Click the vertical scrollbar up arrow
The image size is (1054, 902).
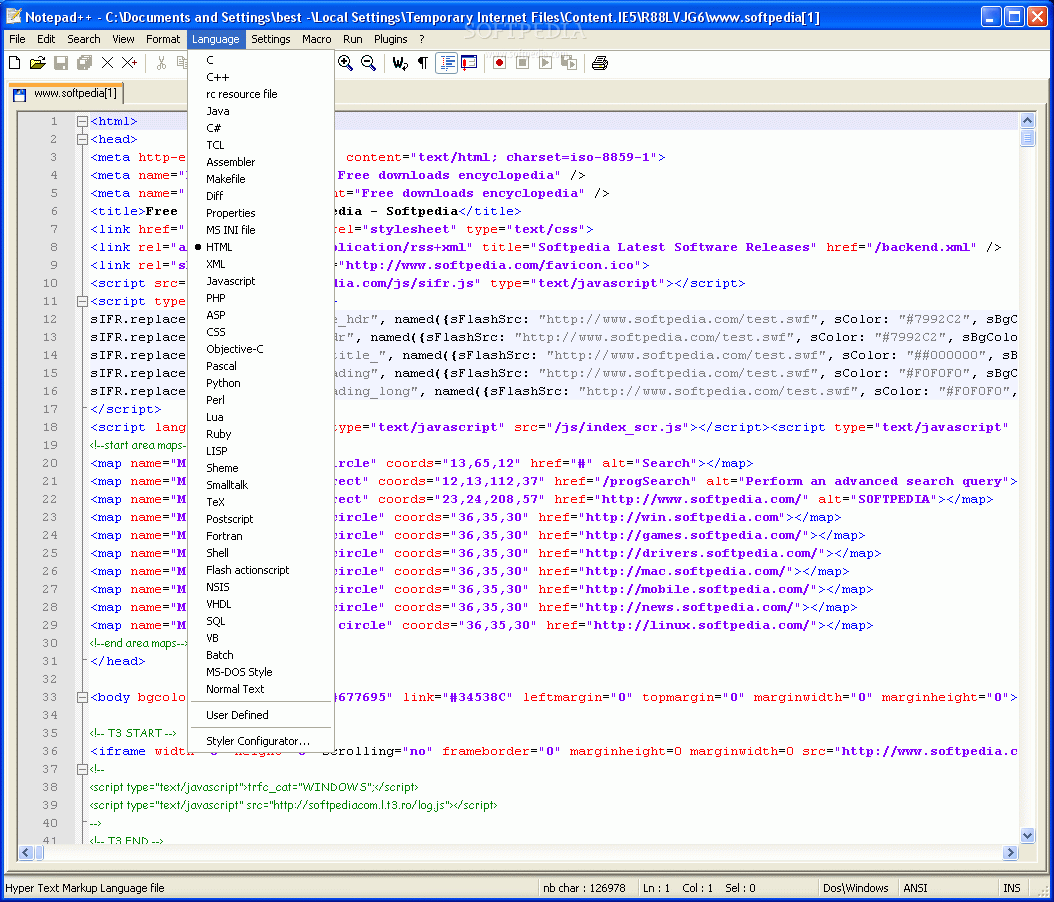[x=1027, y=121]
